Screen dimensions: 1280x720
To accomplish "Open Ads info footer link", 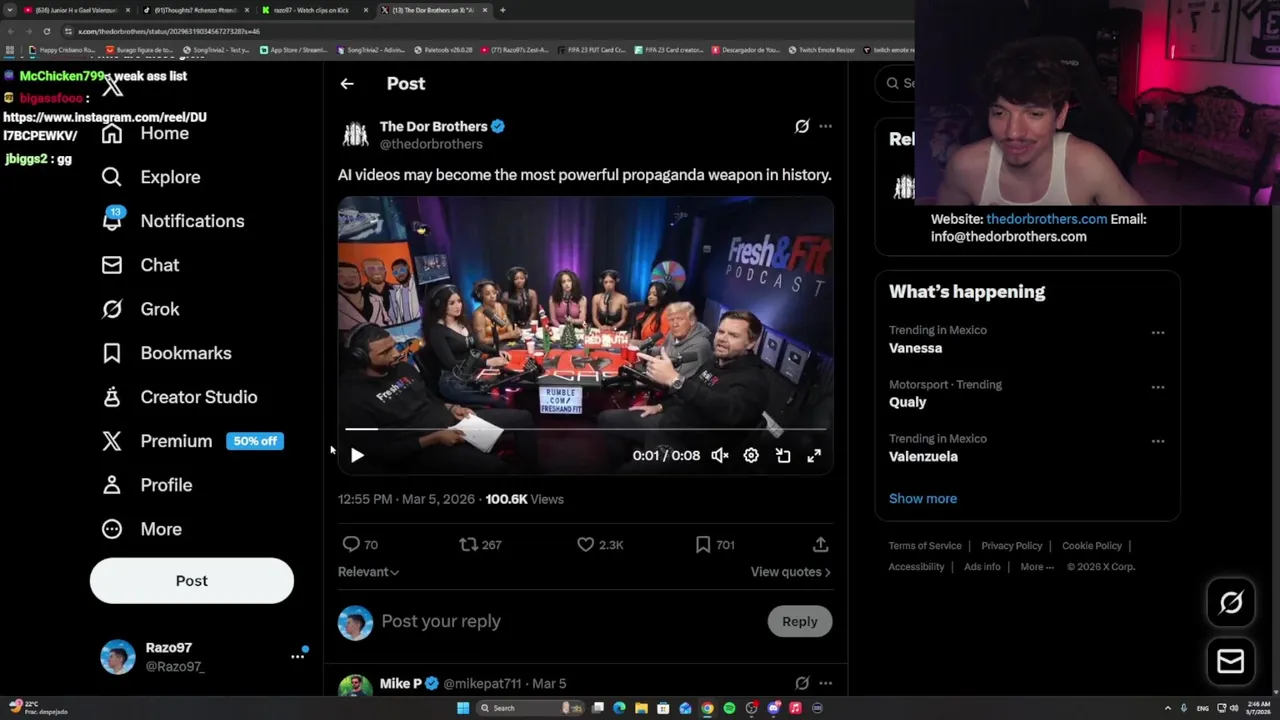I will pyautogui.click(x=982, y=567).
